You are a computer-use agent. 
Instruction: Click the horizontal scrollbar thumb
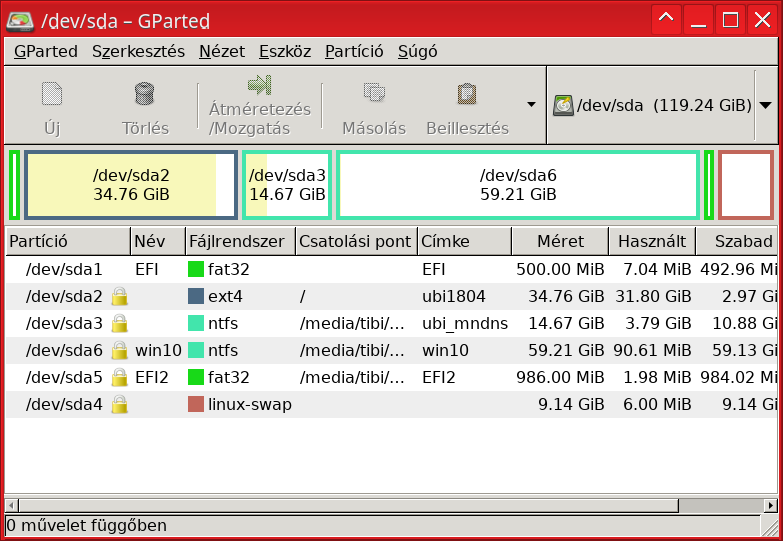(x=349, y=506)
